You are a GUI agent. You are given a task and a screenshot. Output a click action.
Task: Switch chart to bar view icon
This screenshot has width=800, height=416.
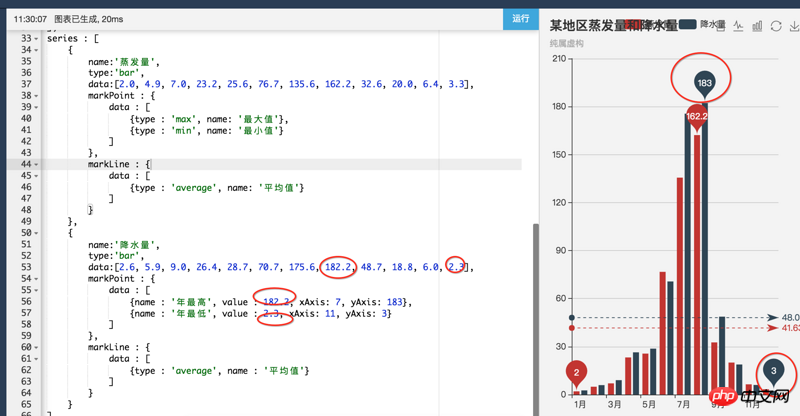pyautogui.click(x=757, y=26)
